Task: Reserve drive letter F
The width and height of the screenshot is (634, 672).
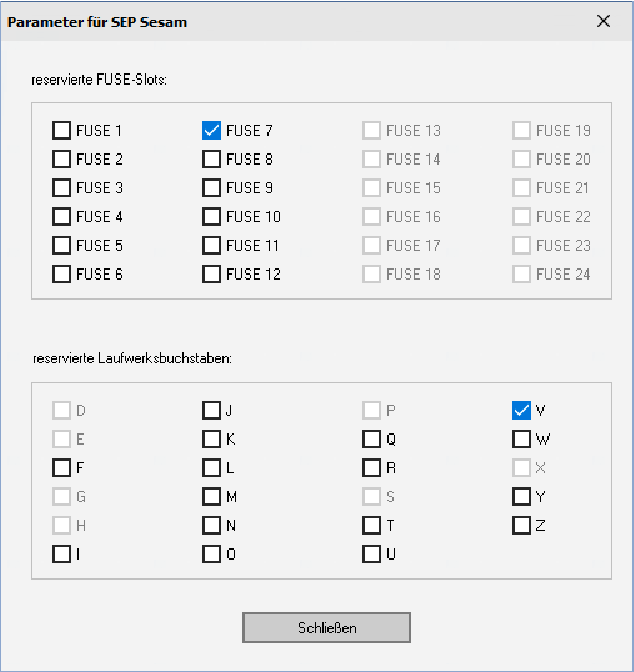Action: pos(62,467)
